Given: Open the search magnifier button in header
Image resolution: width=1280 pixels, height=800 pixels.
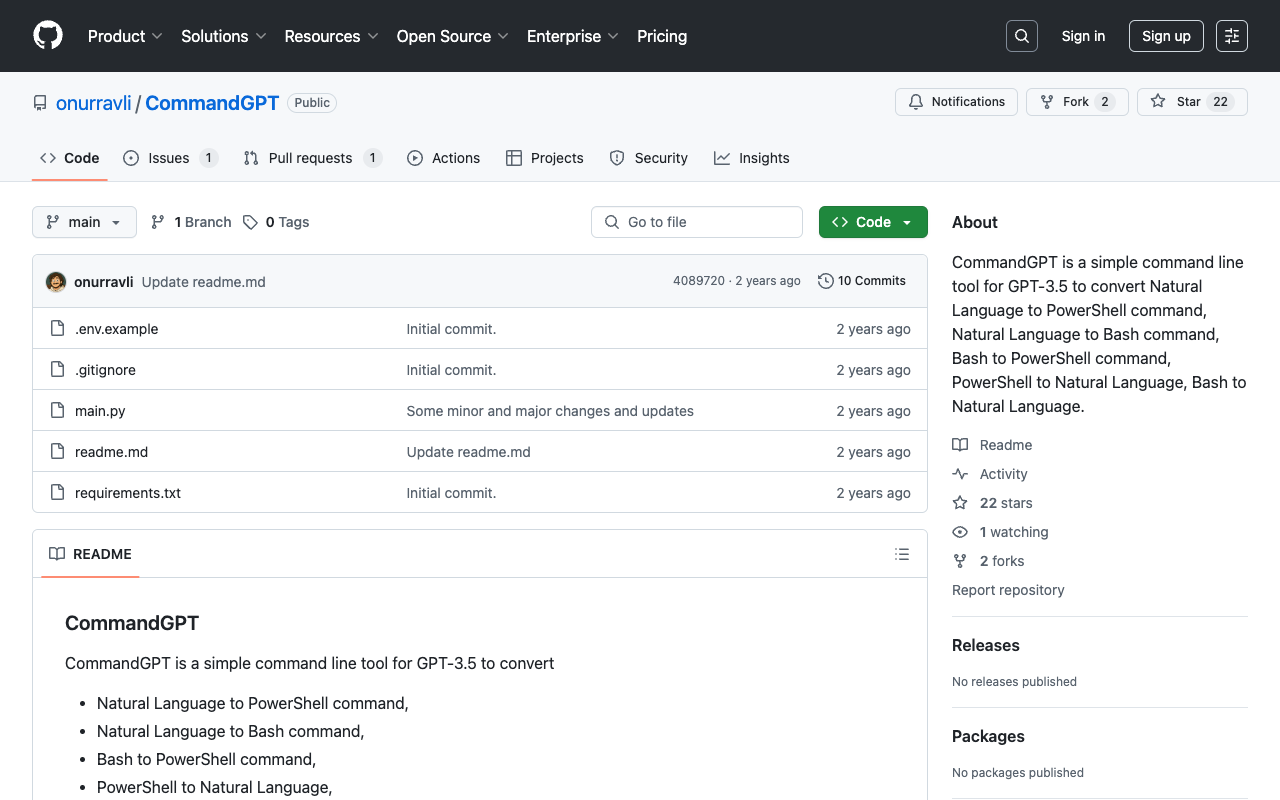Looking at the screenshot, I should click(x=1022, y=36).
